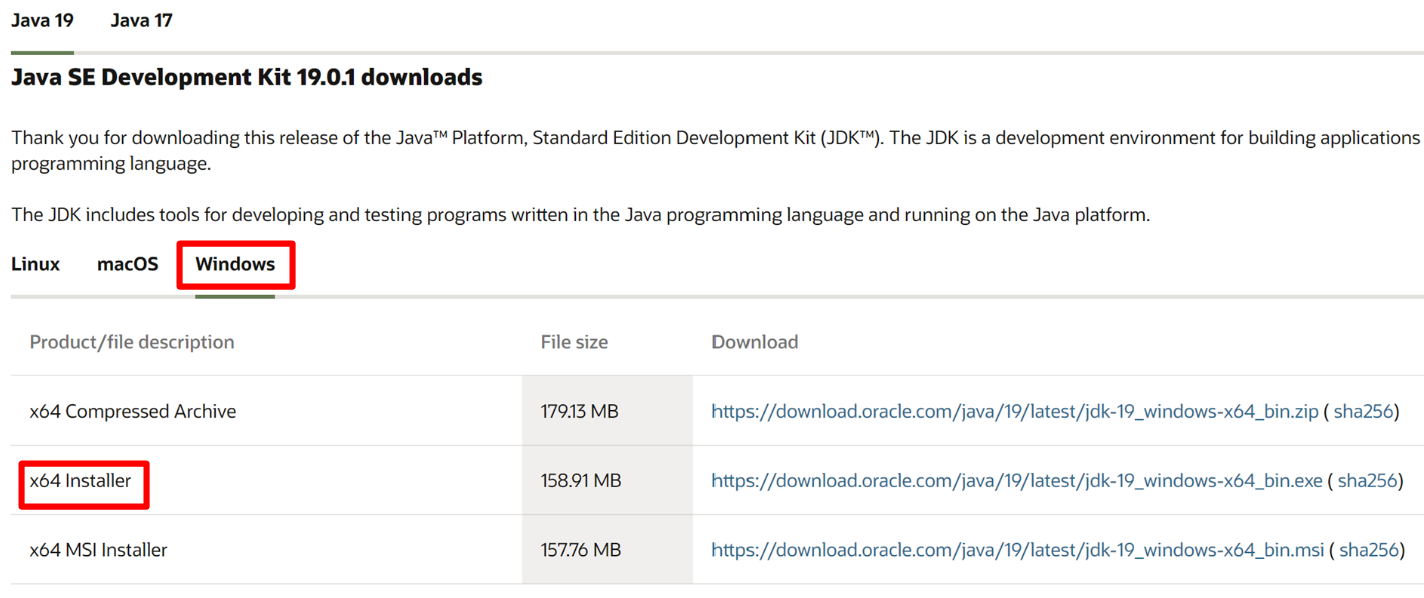
Task: Click the jdk-19 windows x64 exe download link
Action: pyautogui.click(x=1016, y=481)
